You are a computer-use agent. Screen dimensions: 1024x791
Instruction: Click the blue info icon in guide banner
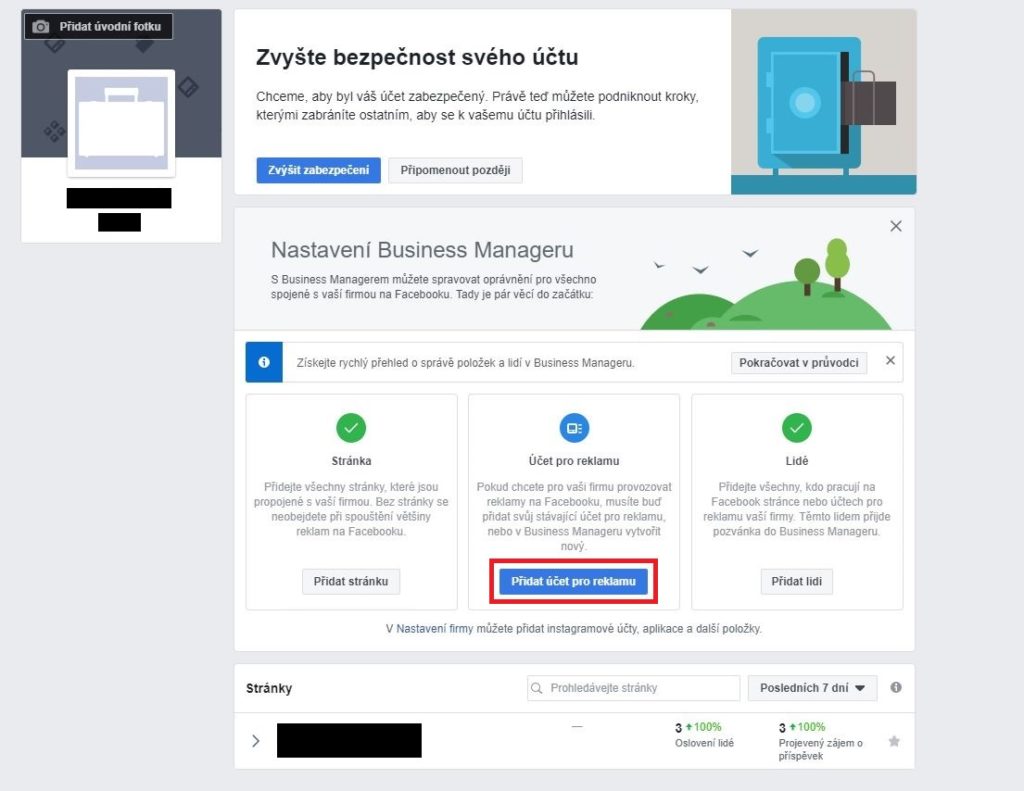[264, 362]
